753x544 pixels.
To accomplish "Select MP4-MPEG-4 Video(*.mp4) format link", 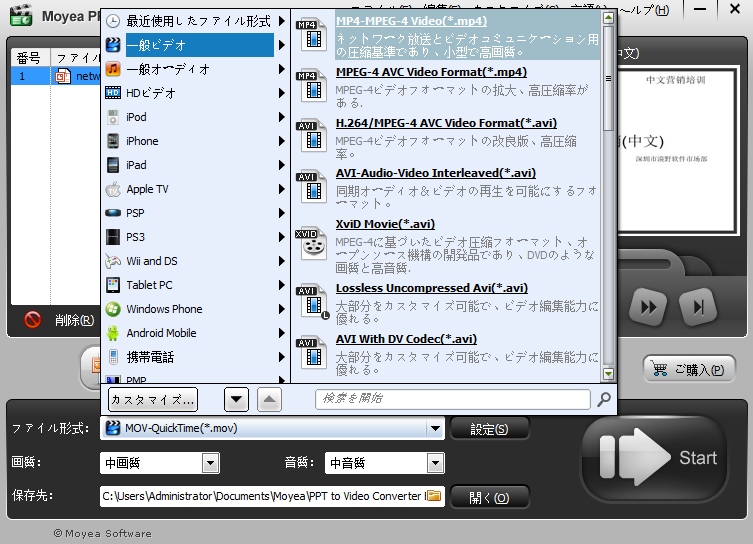I will [412, 21].
